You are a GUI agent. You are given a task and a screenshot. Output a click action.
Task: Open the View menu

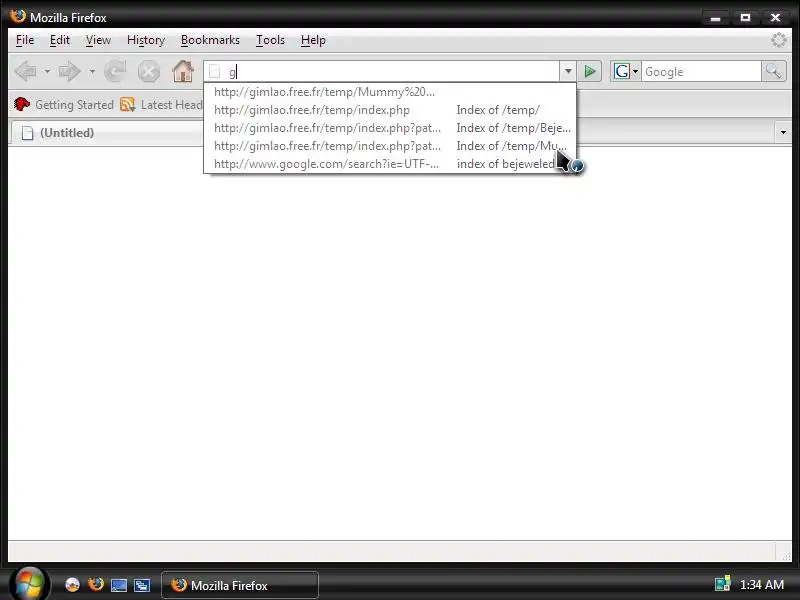click(x=98, y=40)
